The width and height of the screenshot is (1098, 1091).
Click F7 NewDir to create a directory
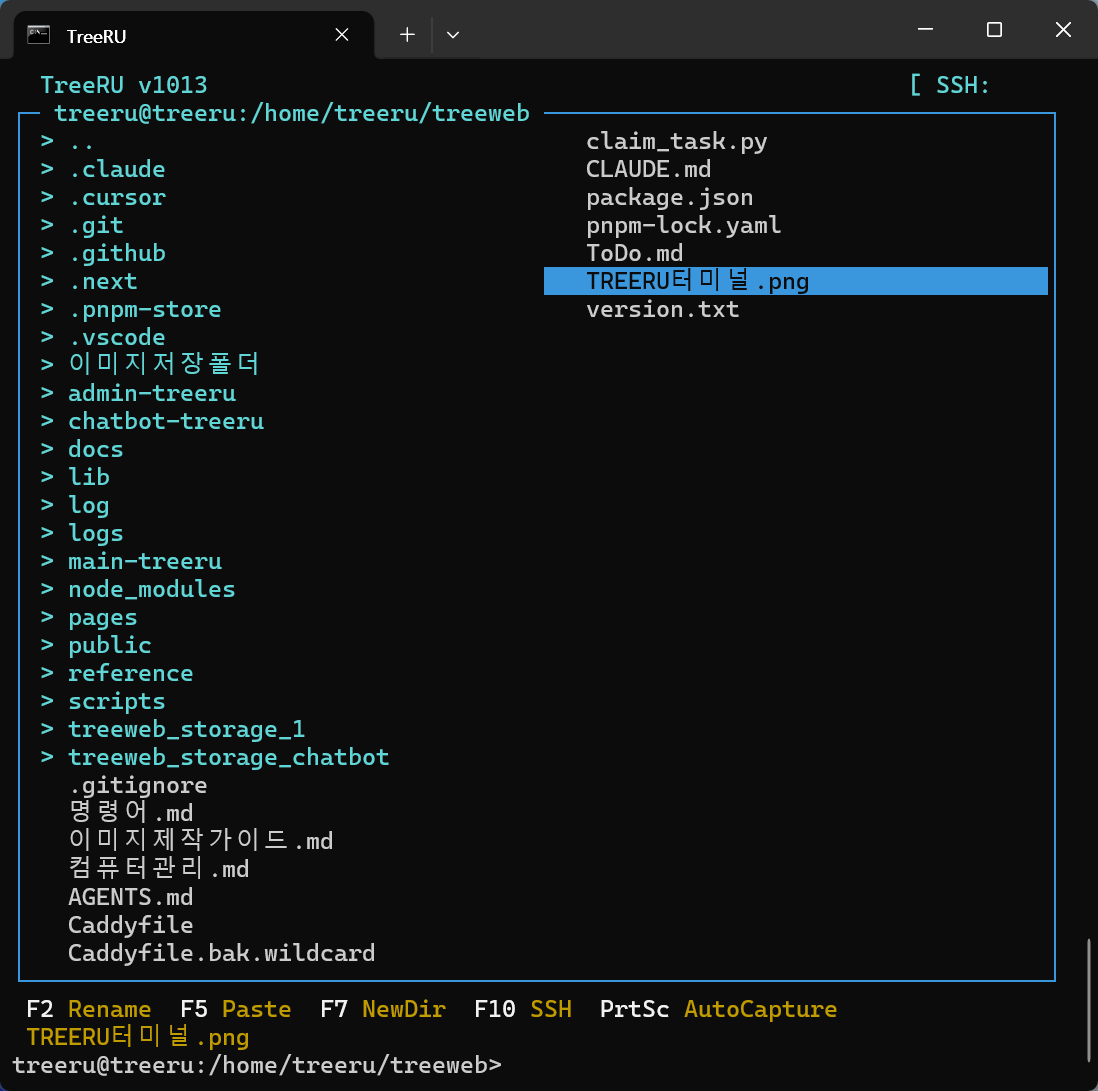pos(383,1009)
